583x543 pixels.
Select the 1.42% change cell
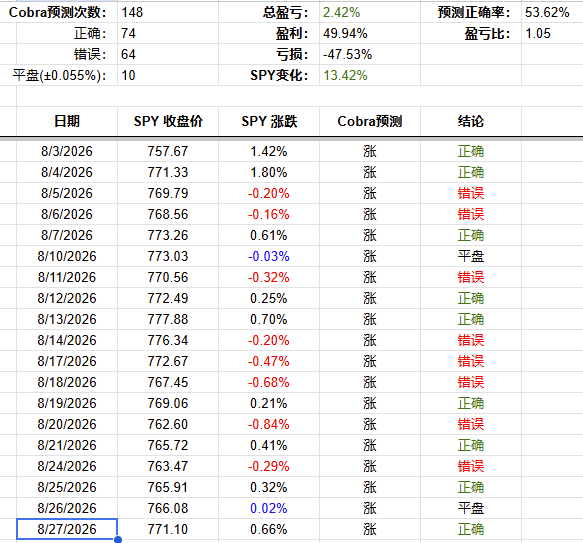pos(269,151)
